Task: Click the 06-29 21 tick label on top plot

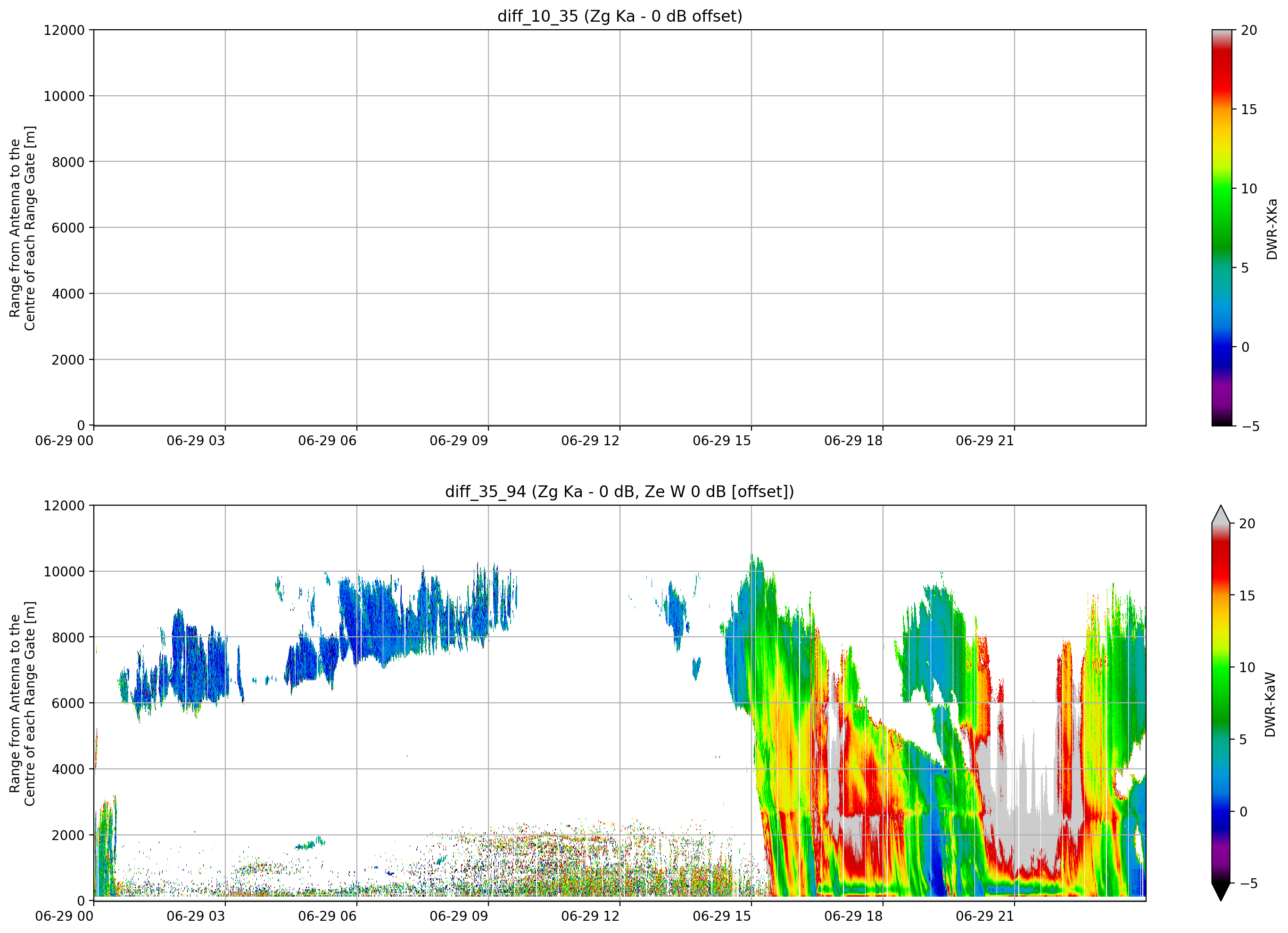Action: [x=985, y=441]
